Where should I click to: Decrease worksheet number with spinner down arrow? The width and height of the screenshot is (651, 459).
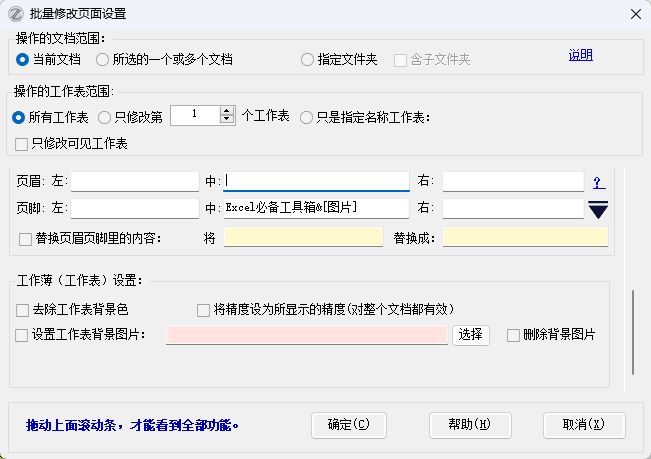coord(227,121)
